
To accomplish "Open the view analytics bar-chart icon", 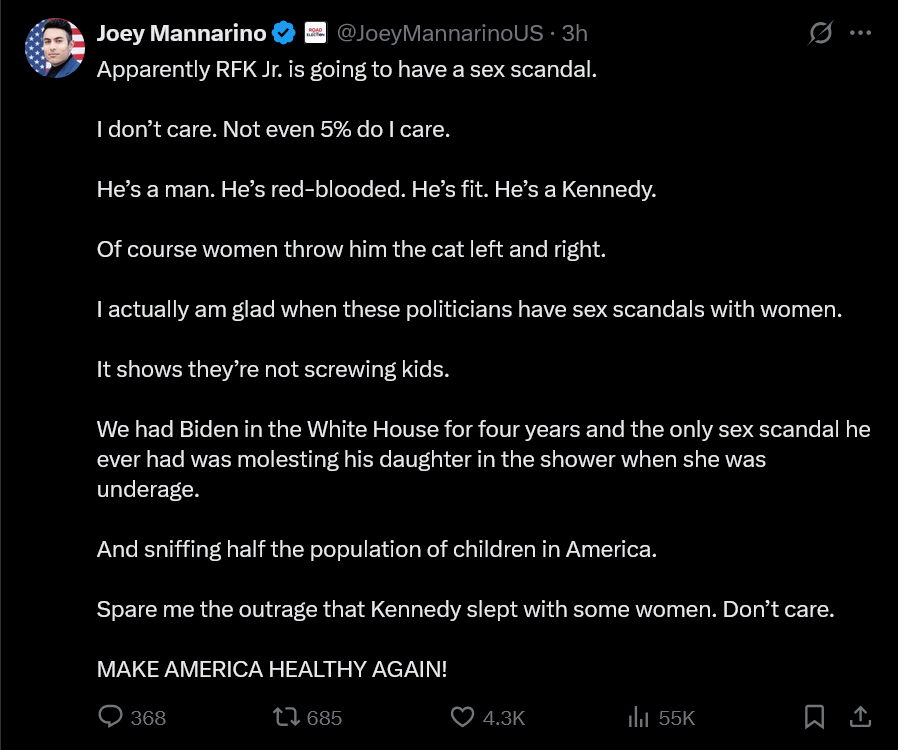I will (x=639, y=717).
